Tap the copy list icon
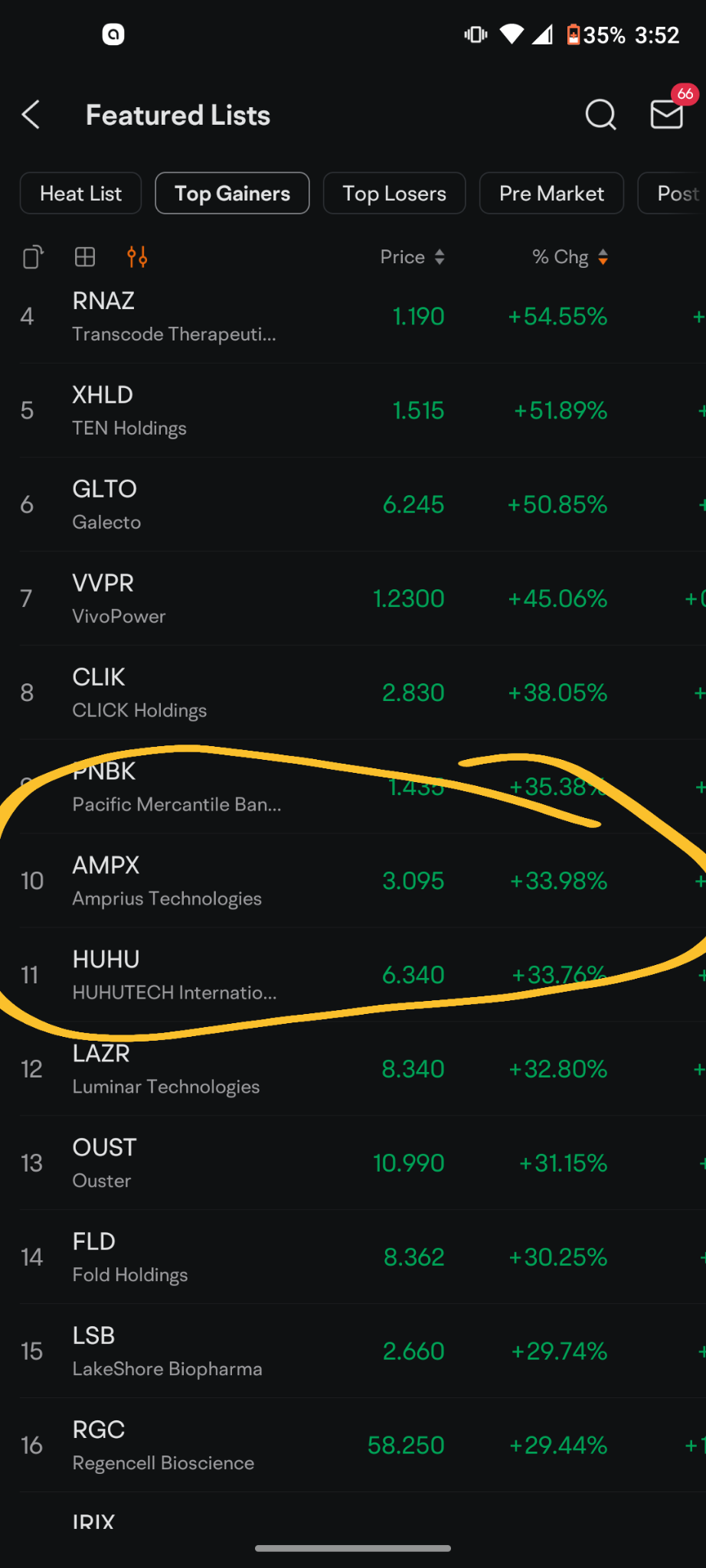Screen dimensions: 706x1568 click(33, 257)
